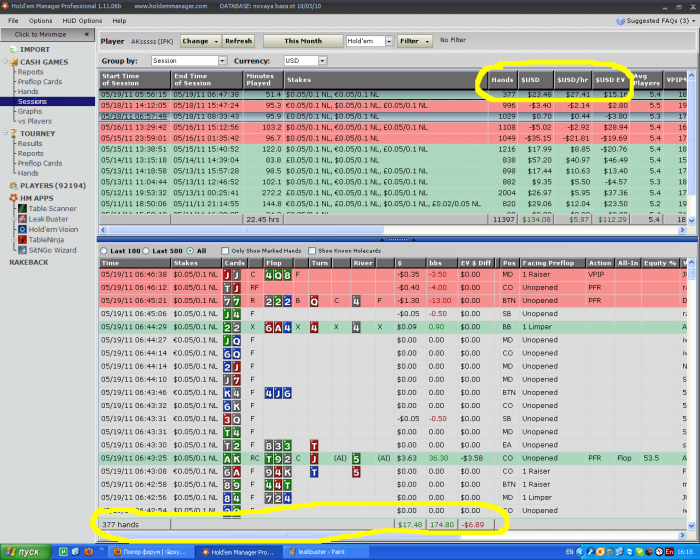Open the RAKEBACK section
This screenshot has width=700, height=560.
[29, 263]
